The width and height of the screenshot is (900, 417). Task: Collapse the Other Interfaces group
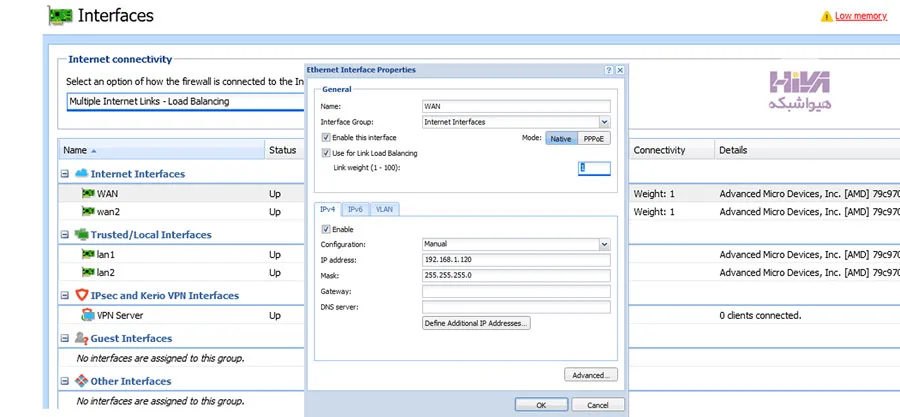65,381
